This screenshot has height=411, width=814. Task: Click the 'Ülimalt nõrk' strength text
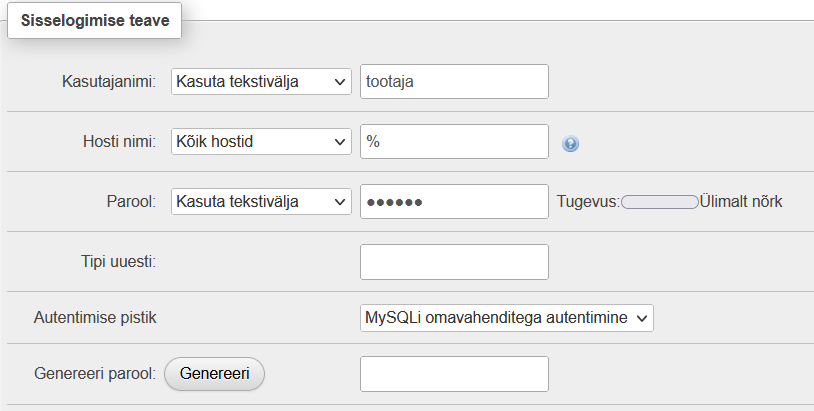pos(741,201)
